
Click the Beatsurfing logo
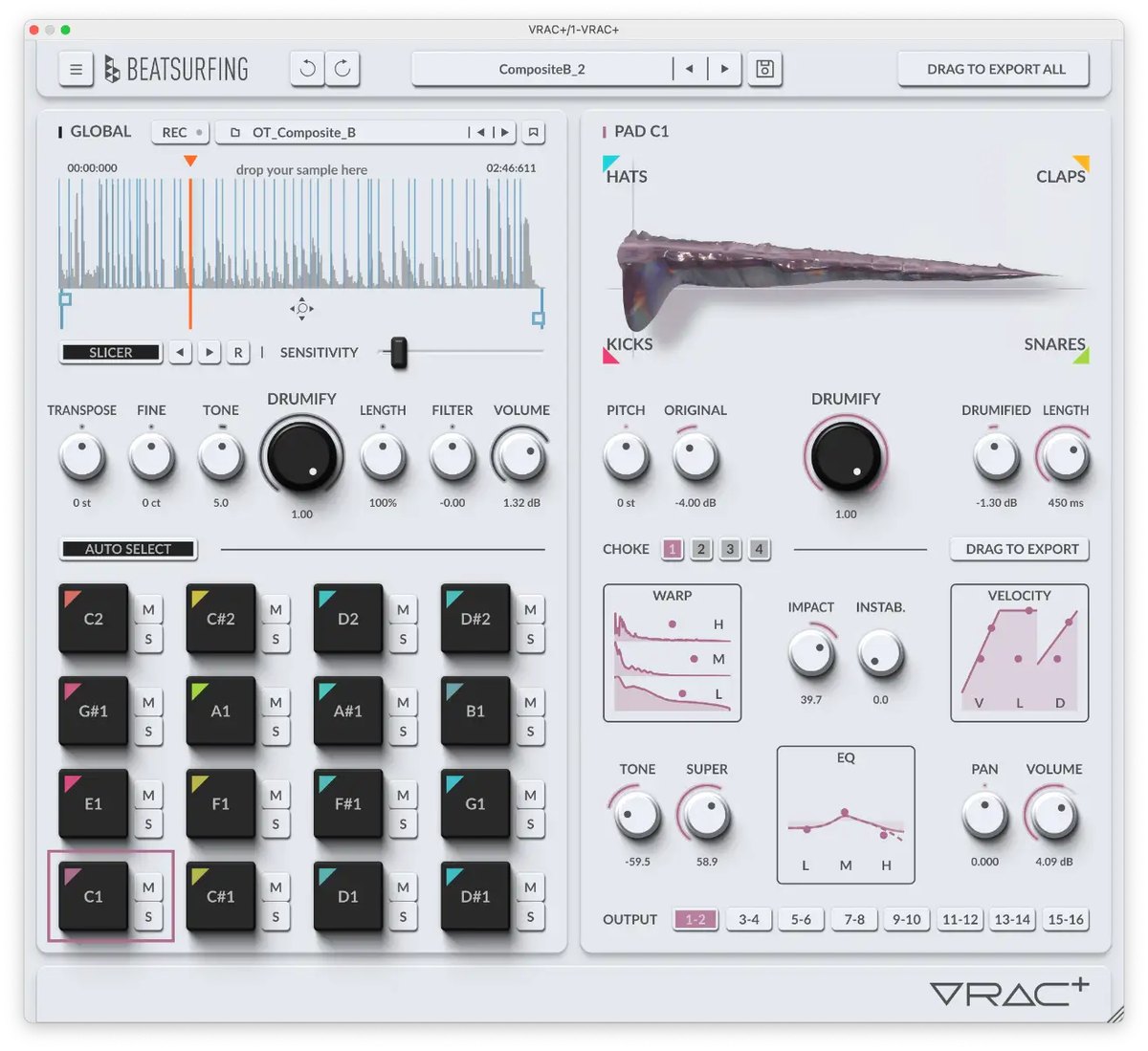[176, 69]
